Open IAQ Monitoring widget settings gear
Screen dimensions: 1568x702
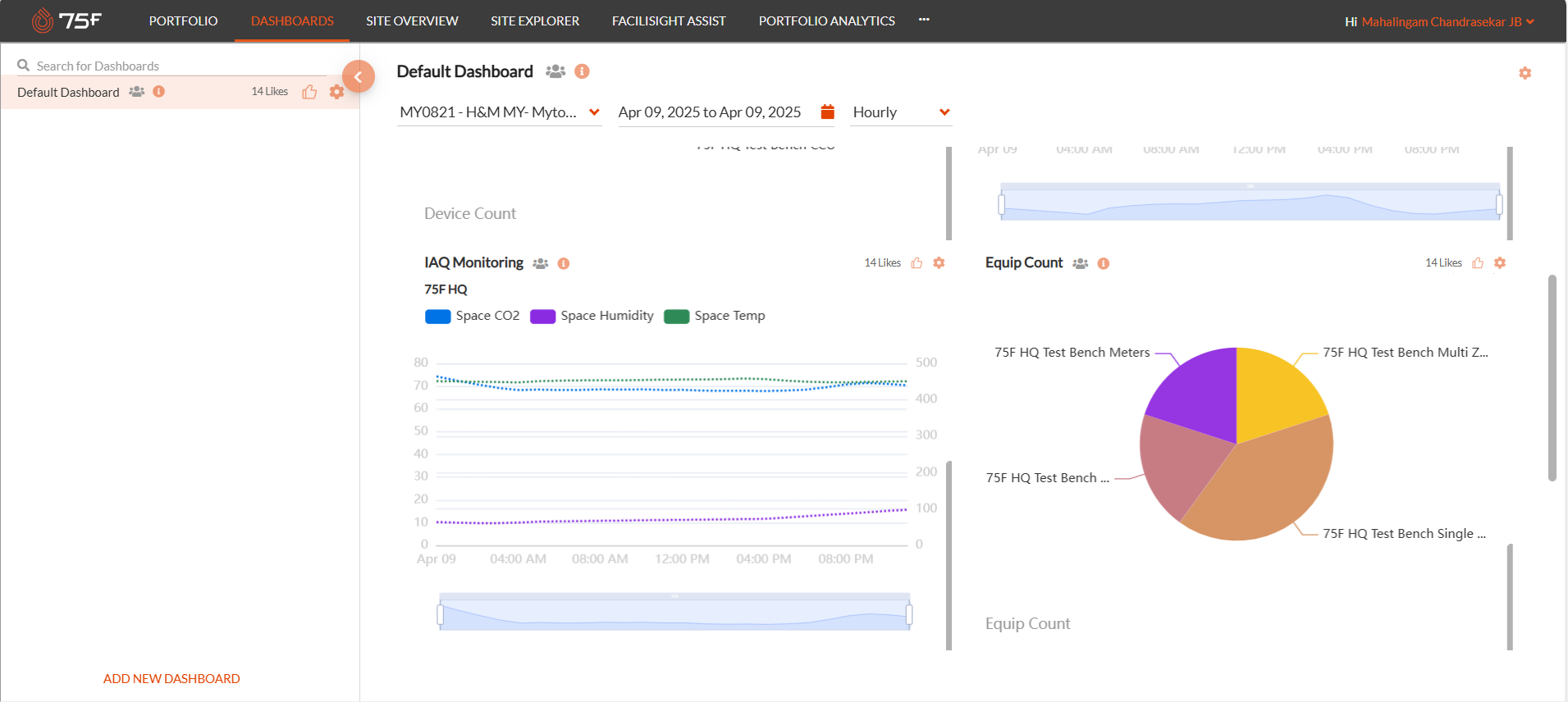tap(939, 263)
